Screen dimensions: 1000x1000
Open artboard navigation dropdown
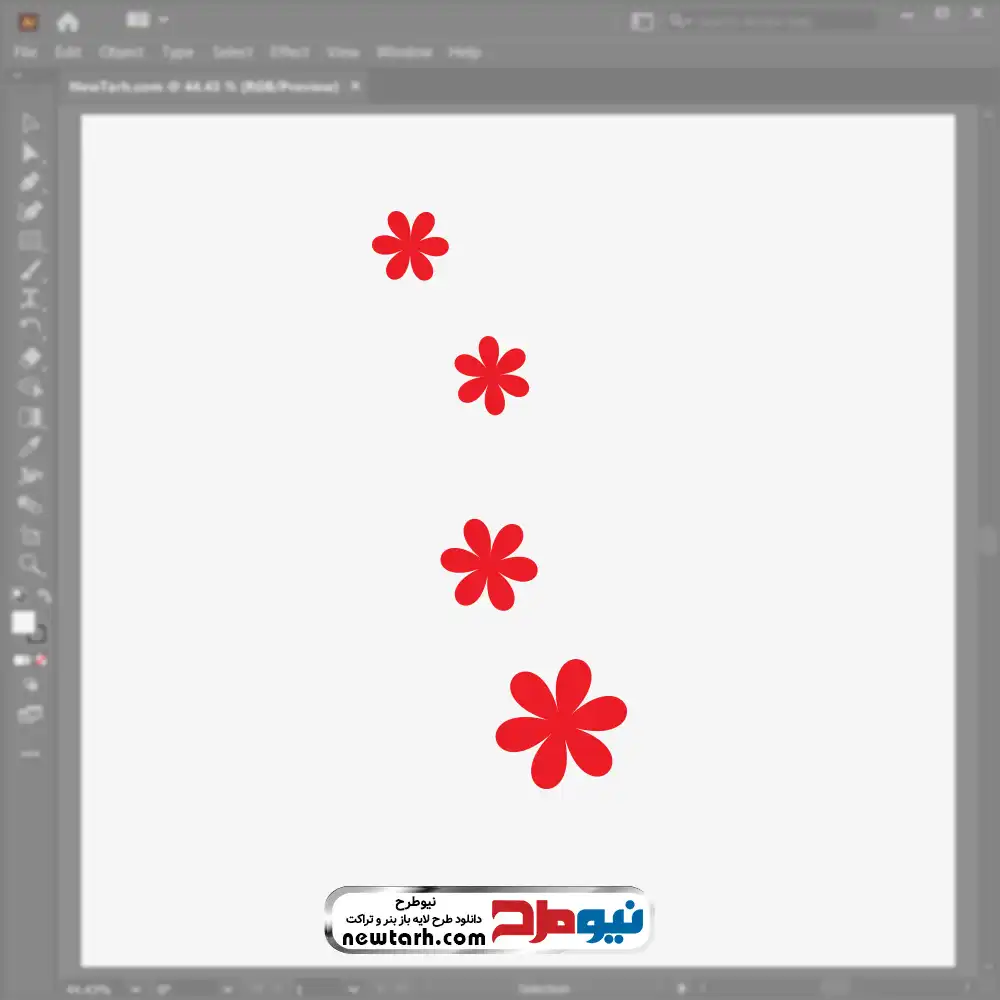coord(353,990)
